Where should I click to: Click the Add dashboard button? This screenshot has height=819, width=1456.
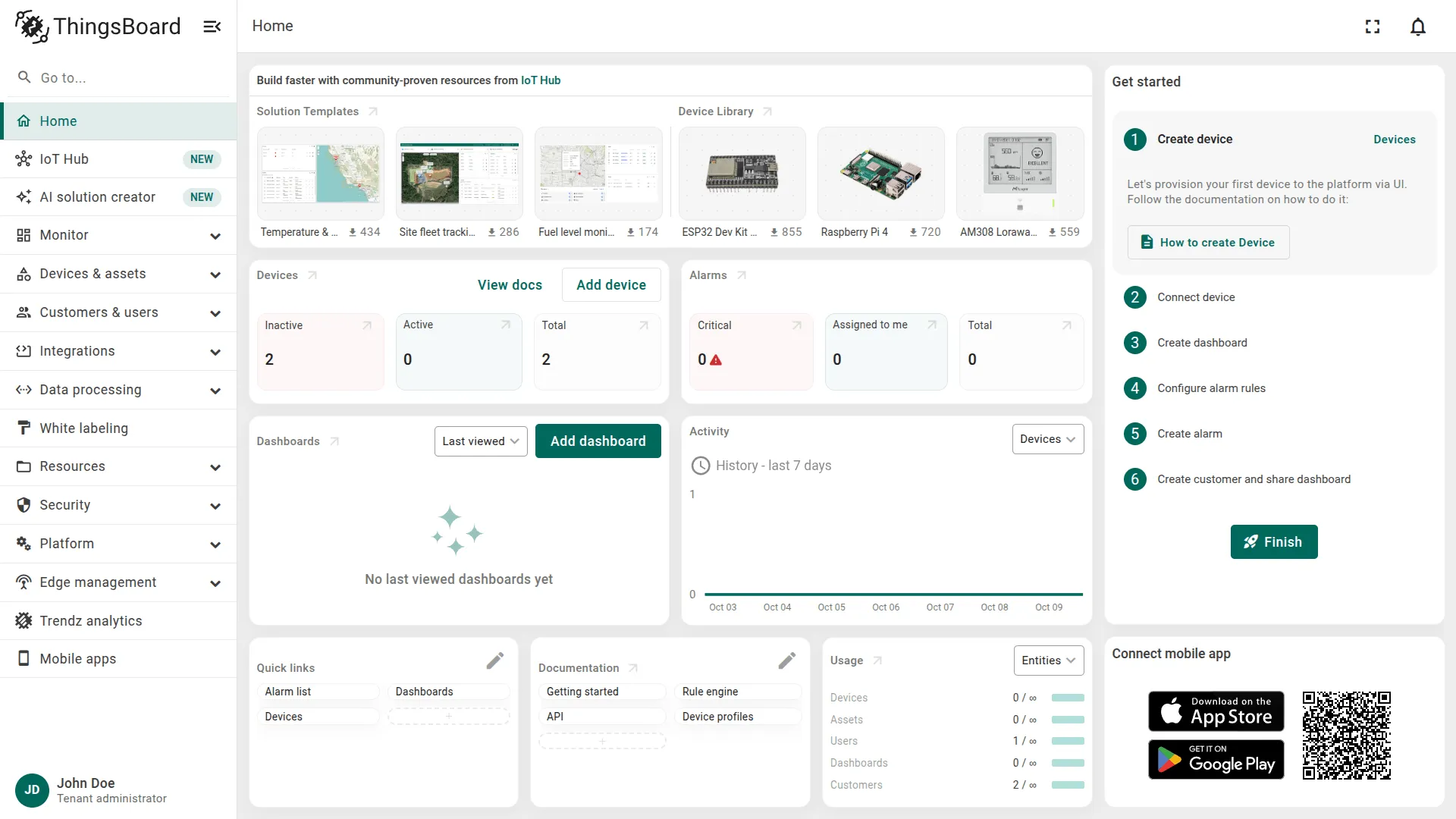[598, 441]
